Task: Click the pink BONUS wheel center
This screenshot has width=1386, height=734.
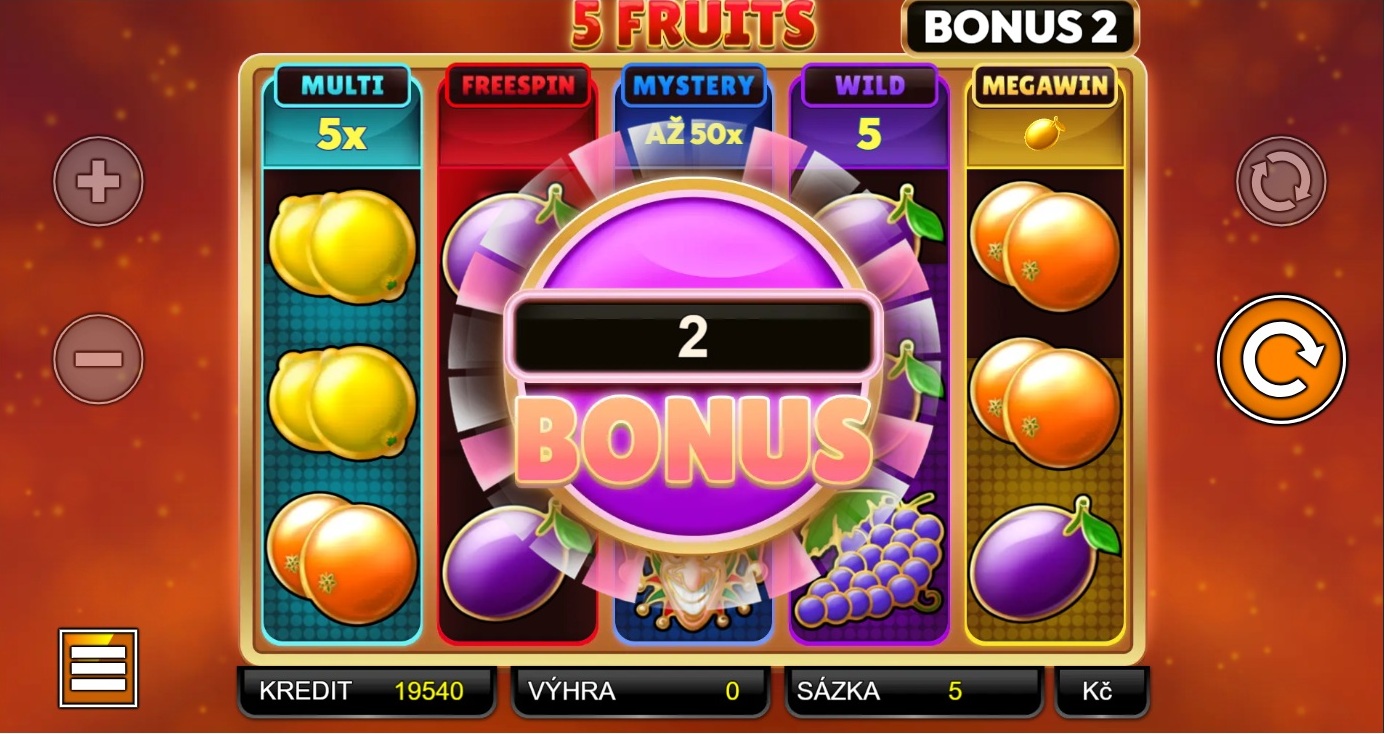Action: tap(693, 366)
